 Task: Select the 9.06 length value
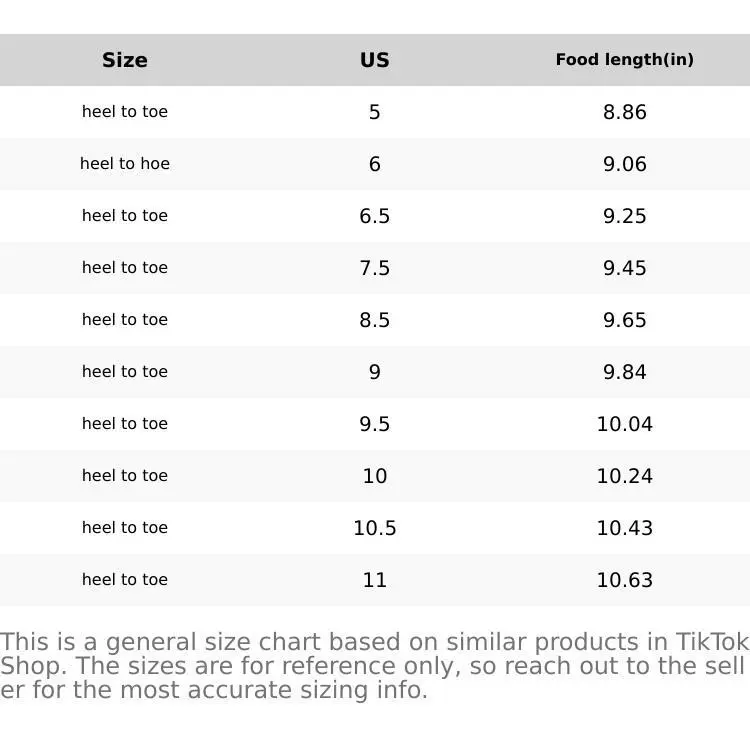point(624,164)
